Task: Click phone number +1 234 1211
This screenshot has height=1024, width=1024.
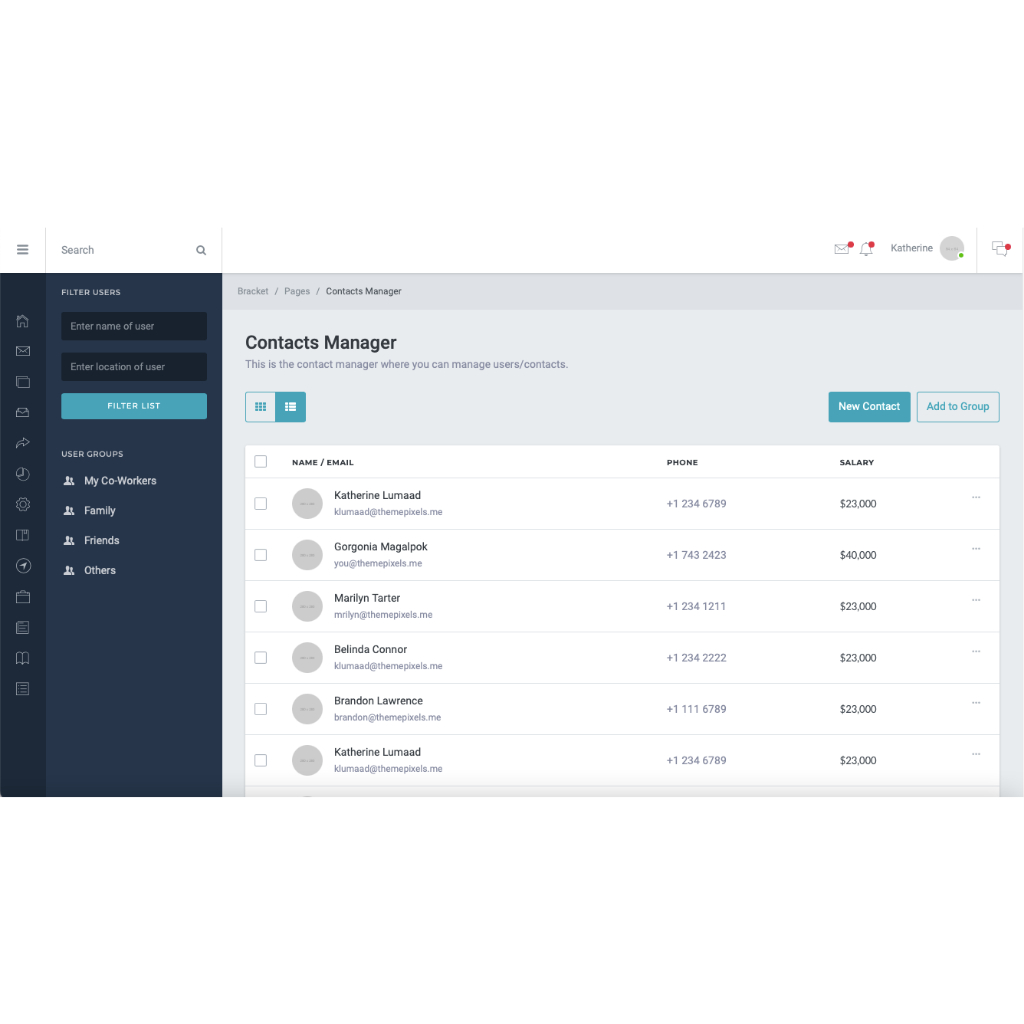Action: click(696, 606)
